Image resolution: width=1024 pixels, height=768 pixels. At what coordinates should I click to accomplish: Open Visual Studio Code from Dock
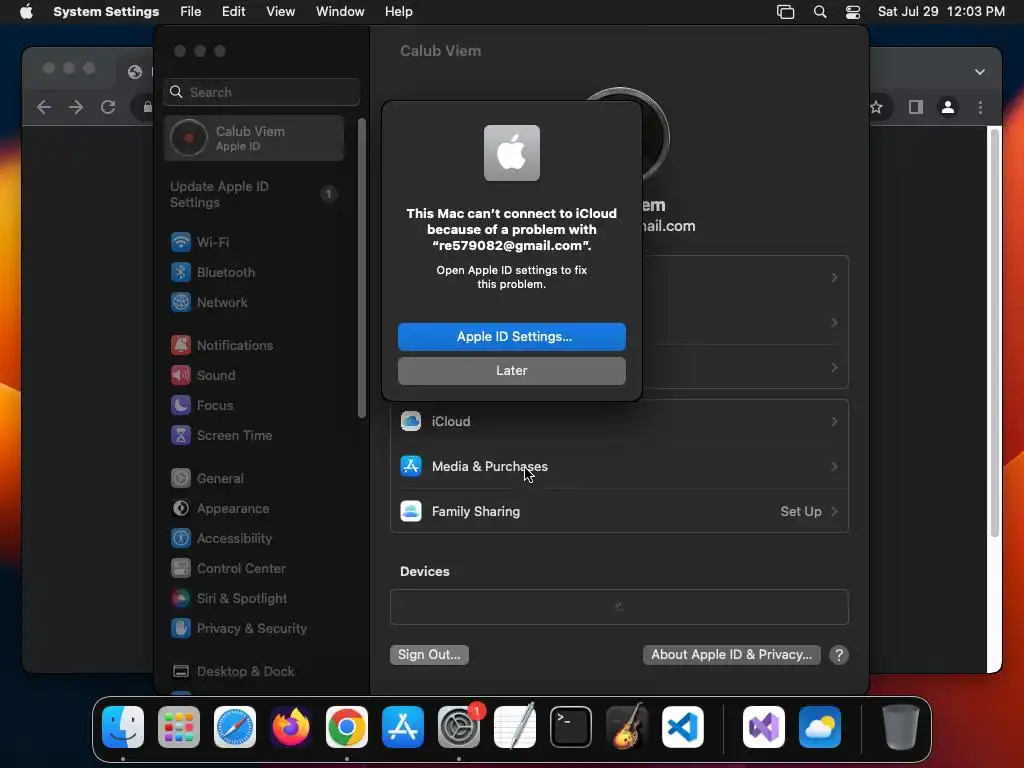pyautogui.click(x=682, y=727)
